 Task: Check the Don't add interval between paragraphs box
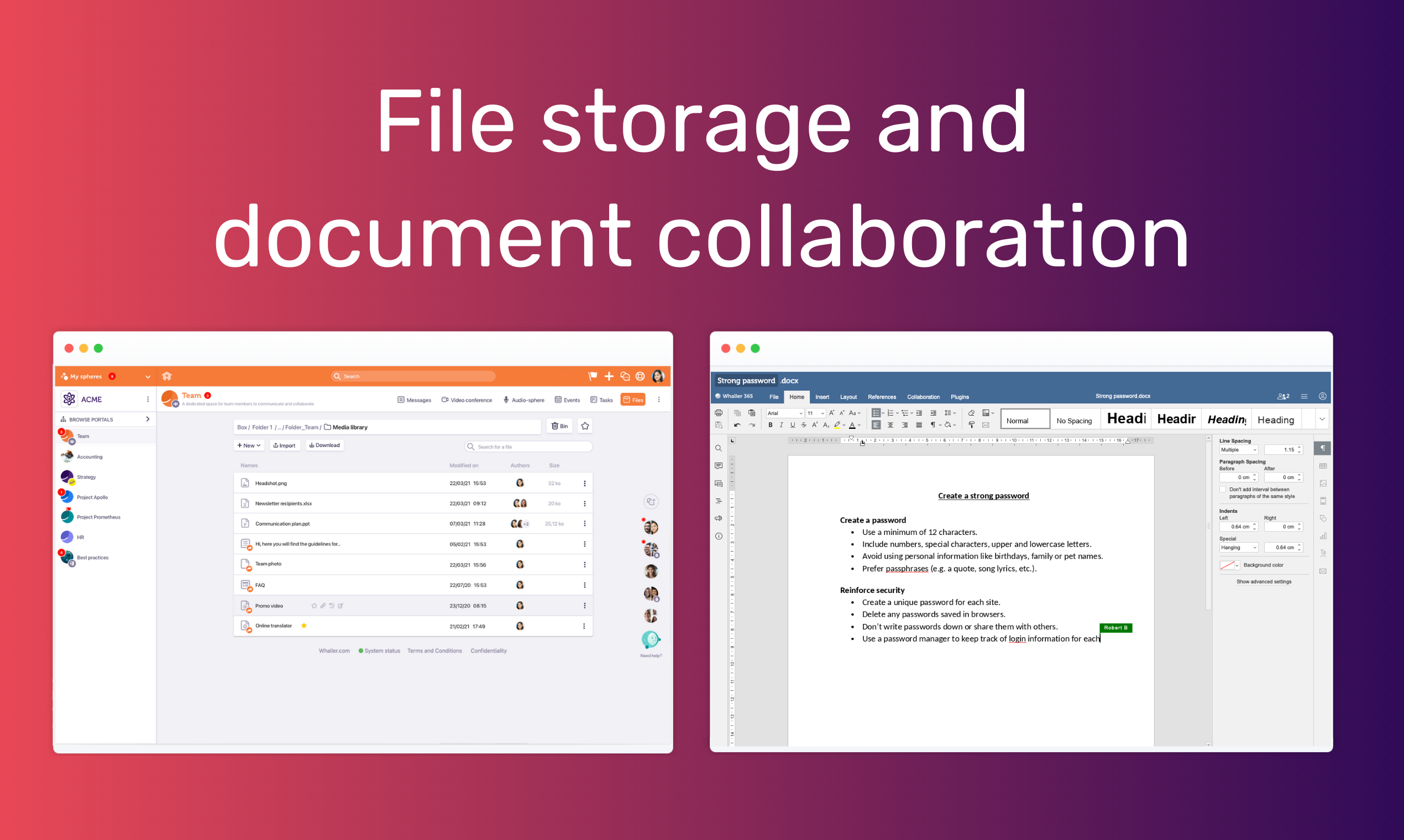click(1223, 490)
